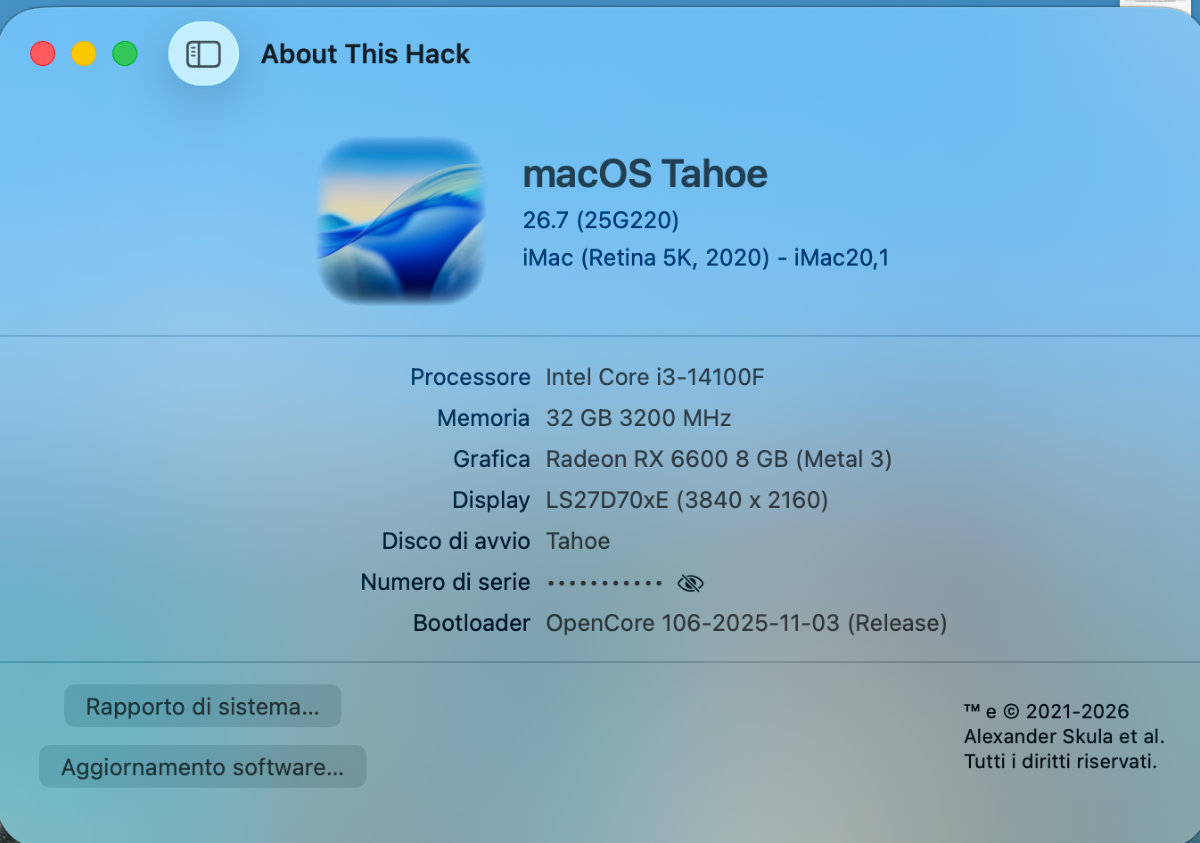Viewport: 1200px width, 843px height.
Task: Toggle the sidebar panel icon
Action: 203,54
